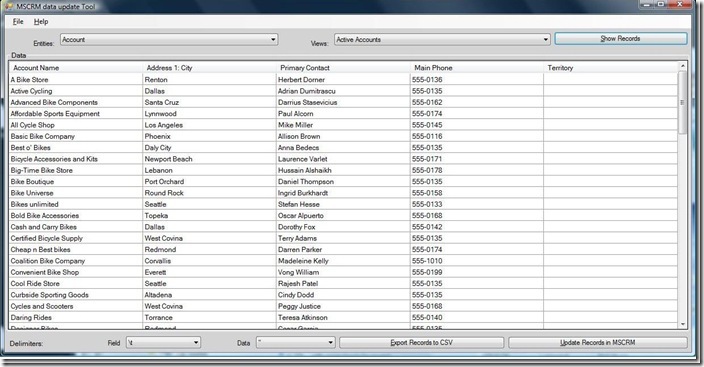Click contact Ingrid Burkhardt
This screenshot has width=704, height=367.
click(343, 193)
